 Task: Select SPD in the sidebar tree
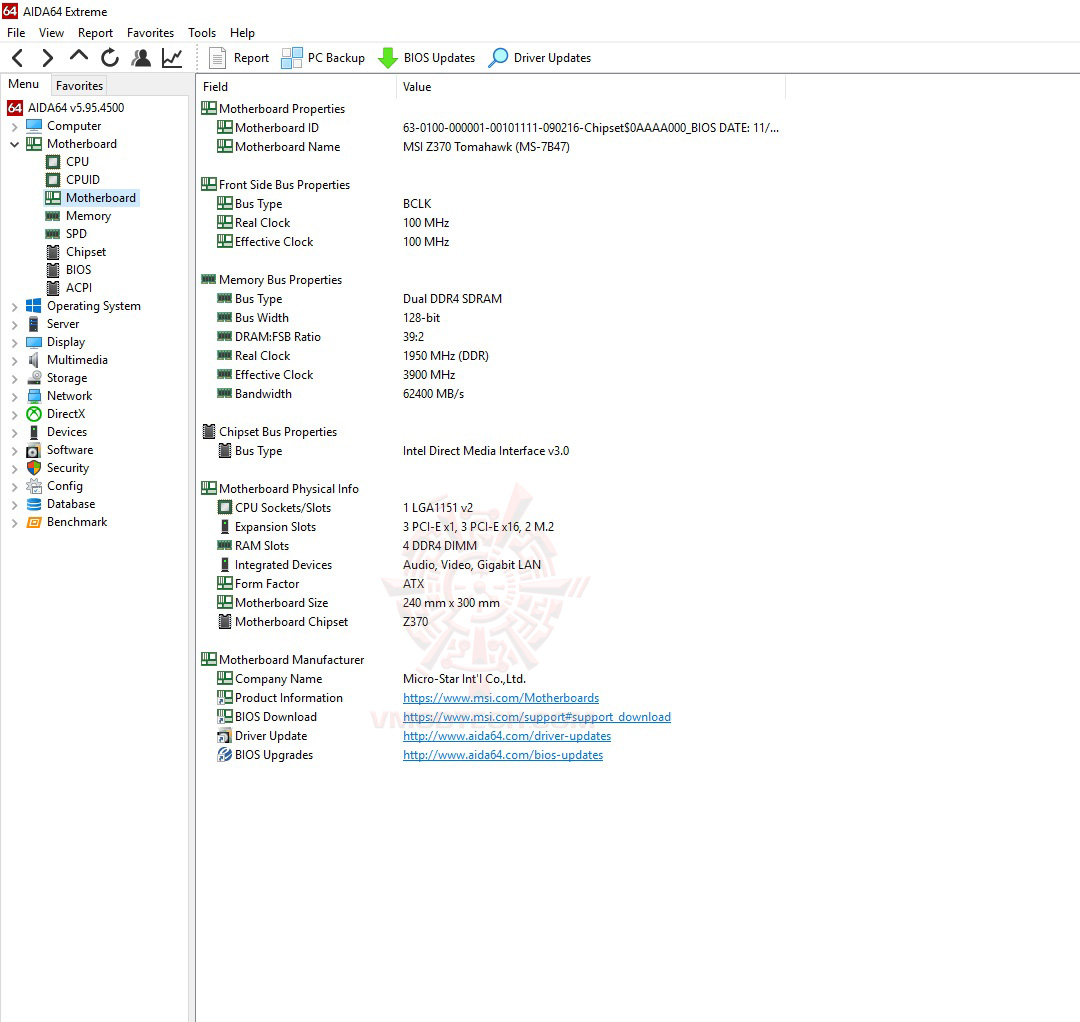tap(76, 233)
